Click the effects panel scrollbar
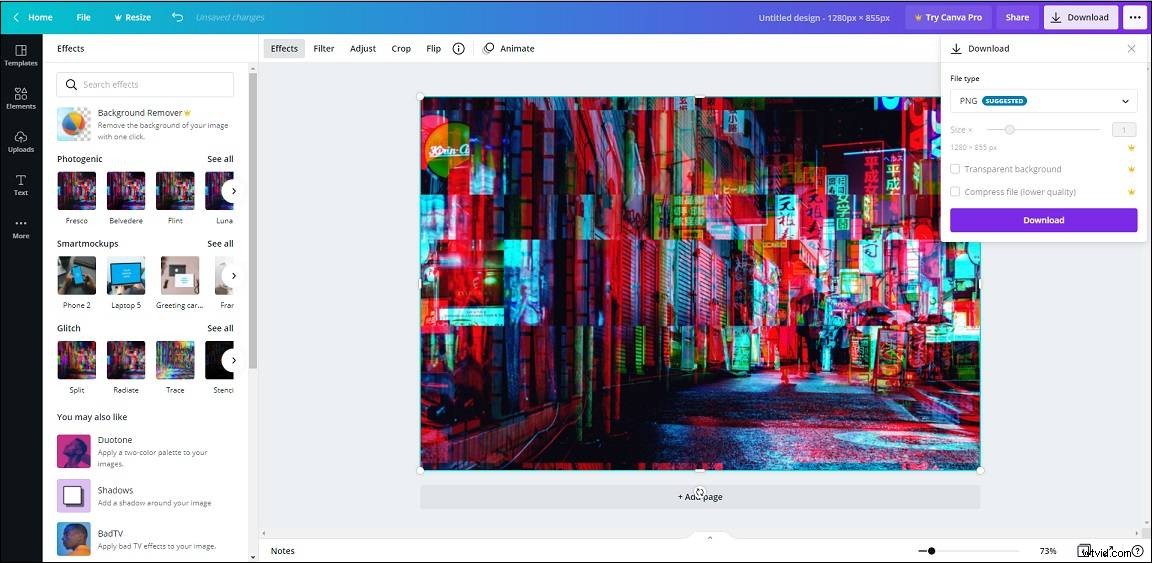This screenshot has width=1152, height=563. [253, 220]
